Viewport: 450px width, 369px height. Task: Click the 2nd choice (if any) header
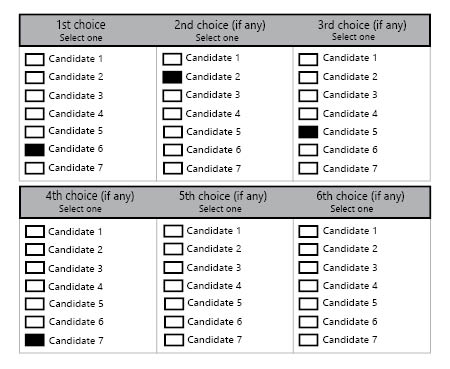[220, 30]
